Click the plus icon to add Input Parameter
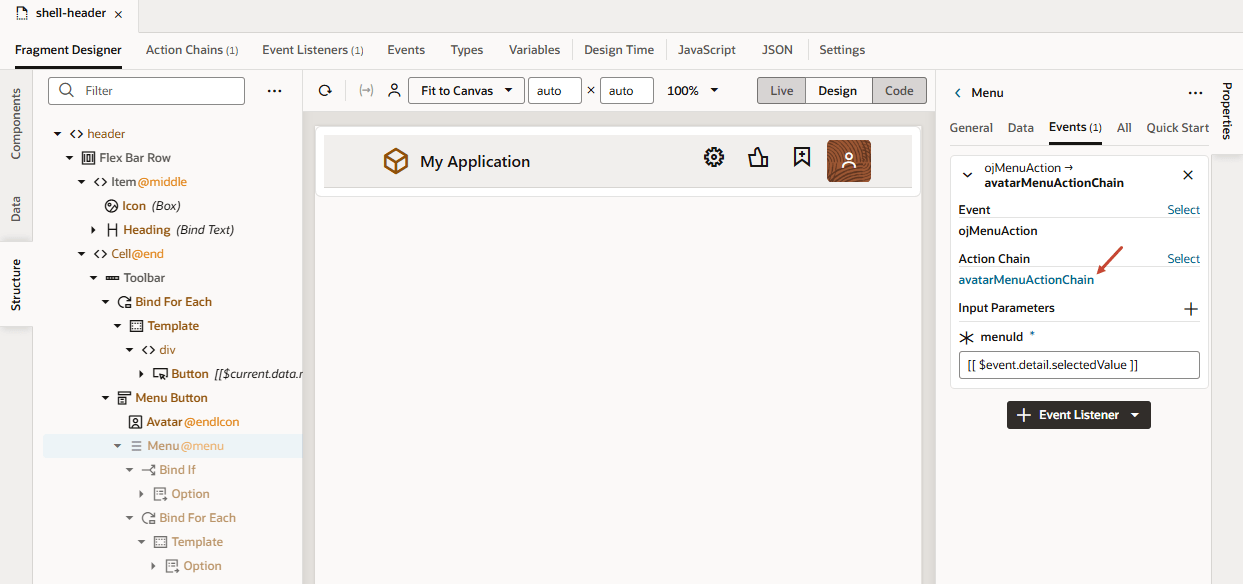This screenshot has width=1243, height=584. pyautogui.click(x=1191, y=309)
